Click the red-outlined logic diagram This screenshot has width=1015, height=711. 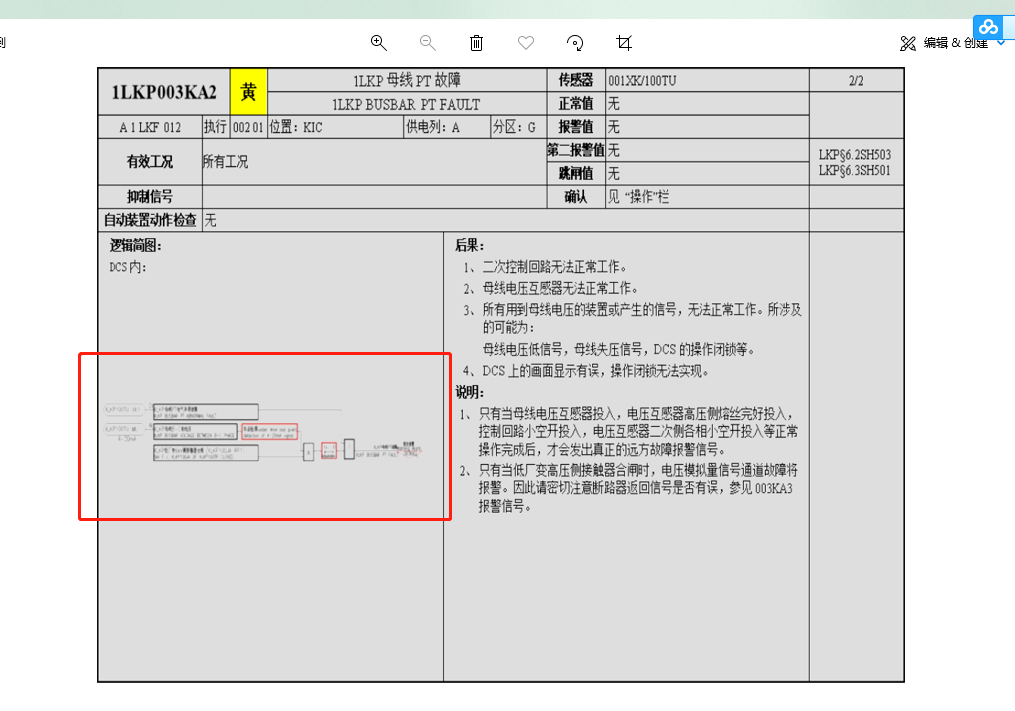265,436
